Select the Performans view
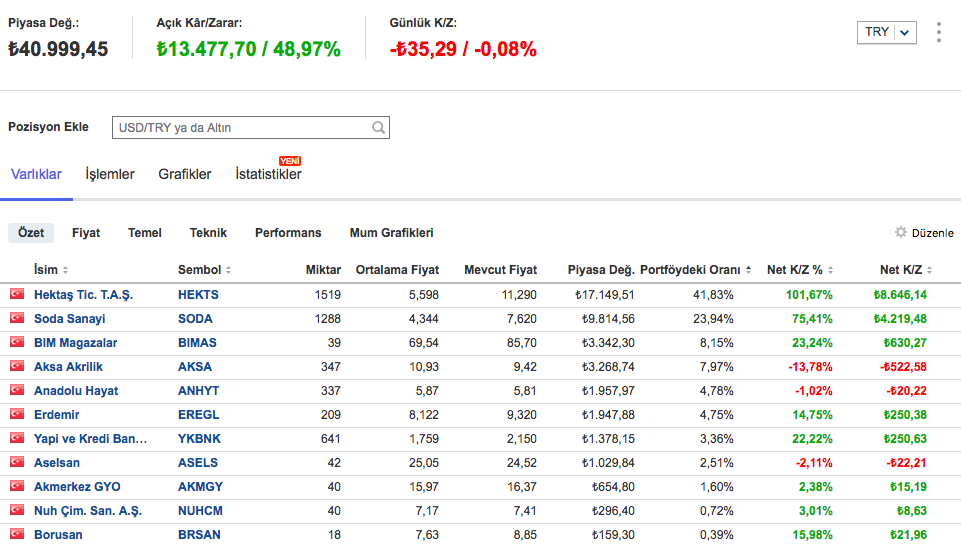961x552 pixels. (288, 233)
